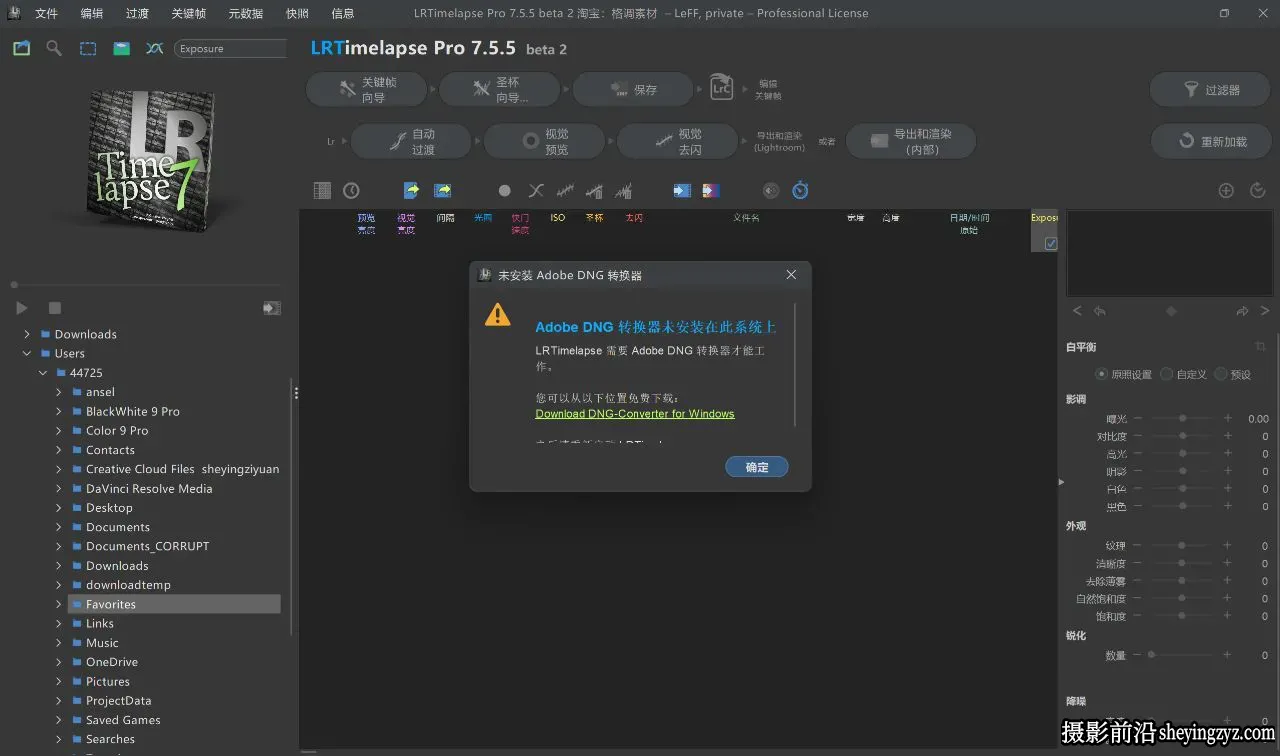Expand the OneDrive folder

pyautogui.click(x=59, y=663)
